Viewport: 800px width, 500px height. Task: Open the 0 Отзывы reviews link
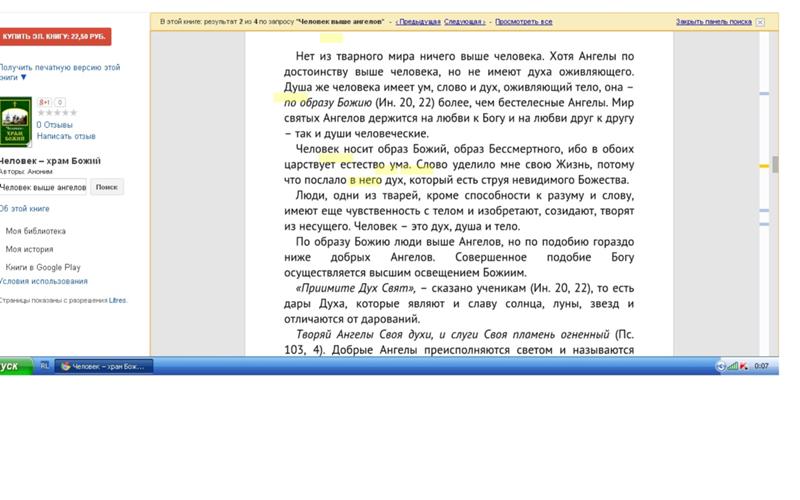coord(55,124)
